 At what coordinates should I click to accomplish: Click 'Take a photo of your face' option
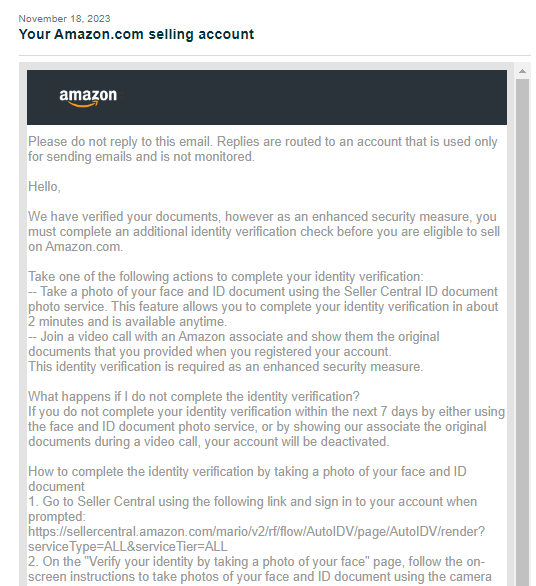pos(263,306)
